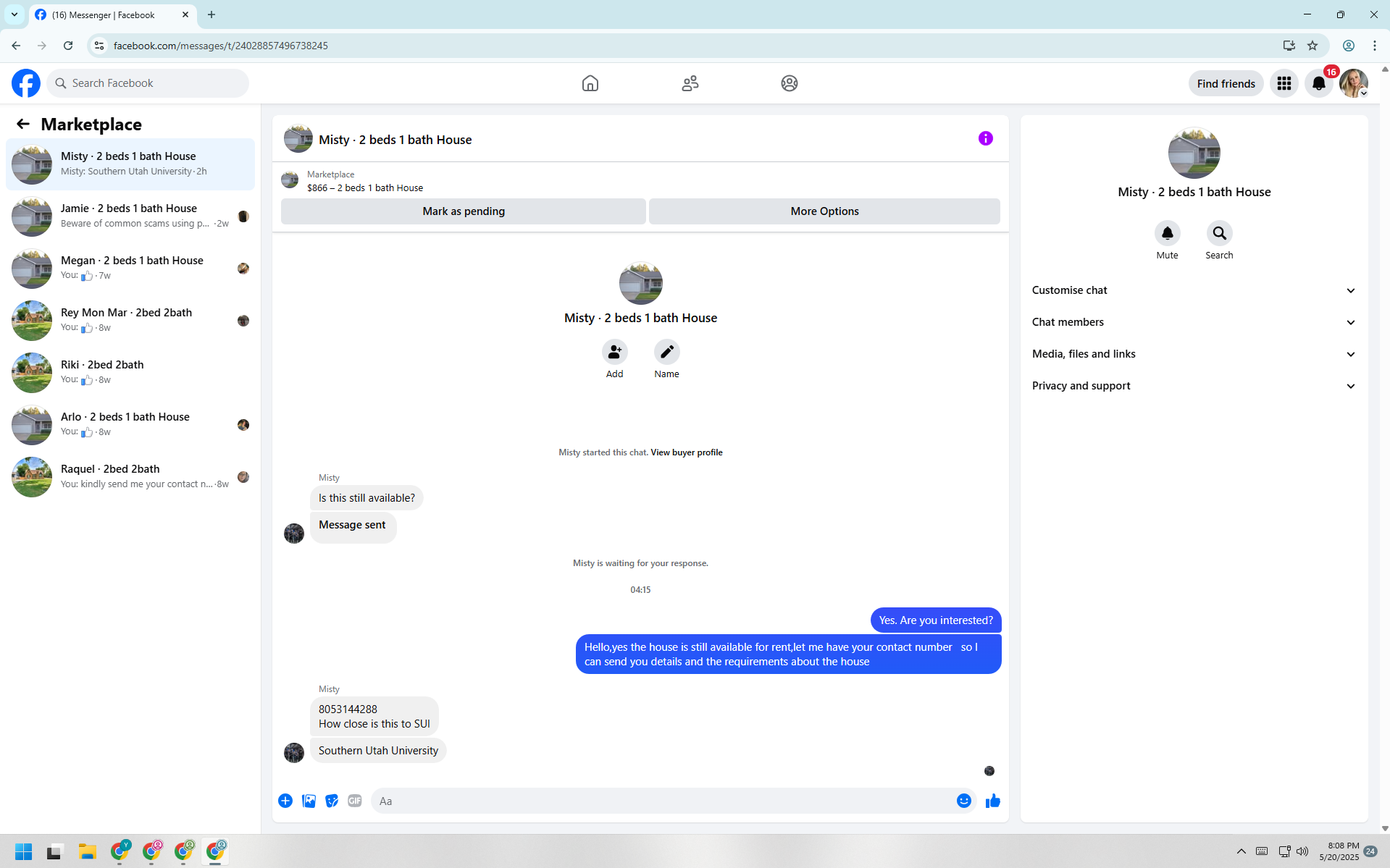Open Chrome profile icon in toolbar
1390x868 pixels.
(1349, 46)
